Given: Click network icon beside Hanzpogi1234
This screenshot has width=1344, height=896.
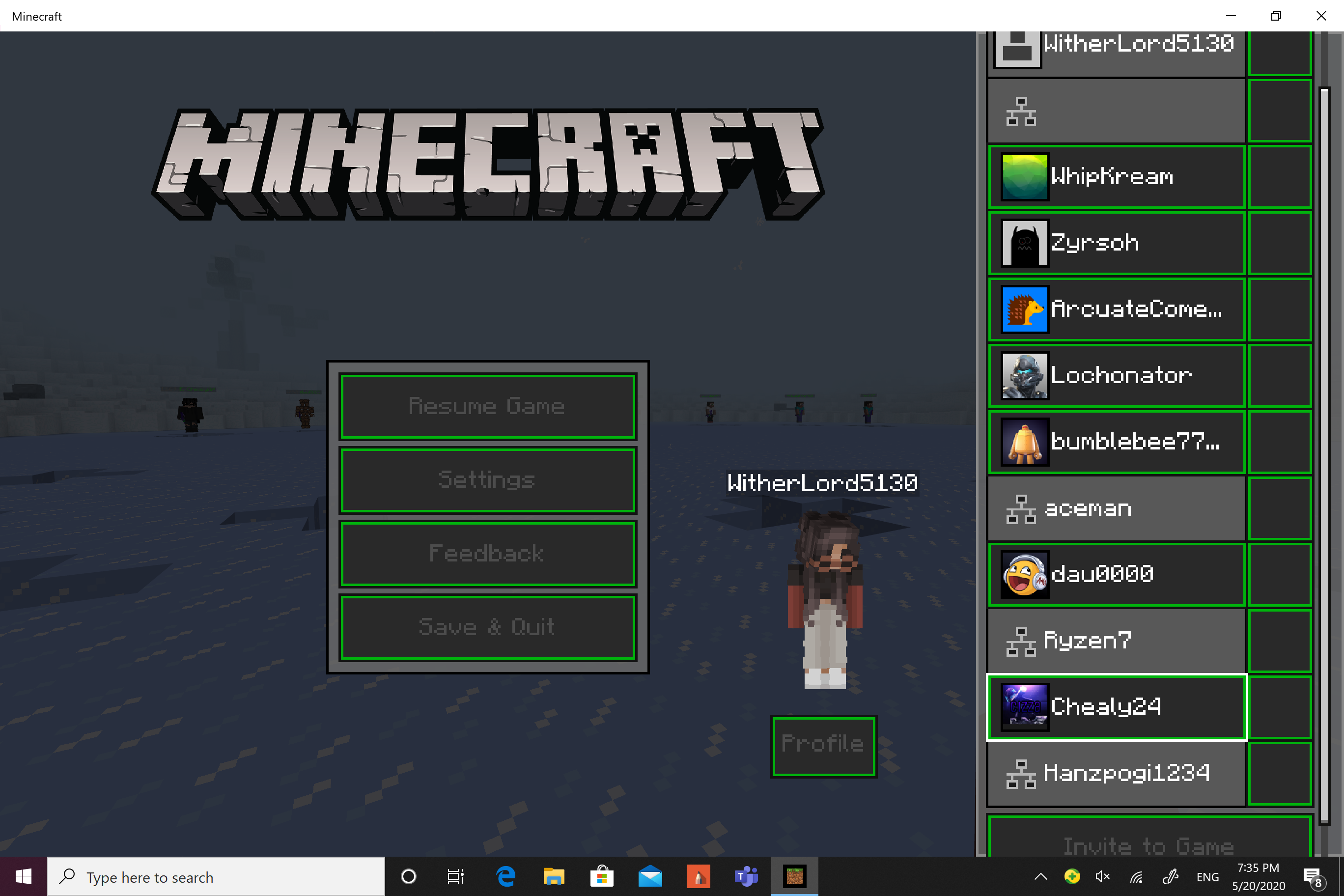Looking at the screenshot, I should point(1021,774).
